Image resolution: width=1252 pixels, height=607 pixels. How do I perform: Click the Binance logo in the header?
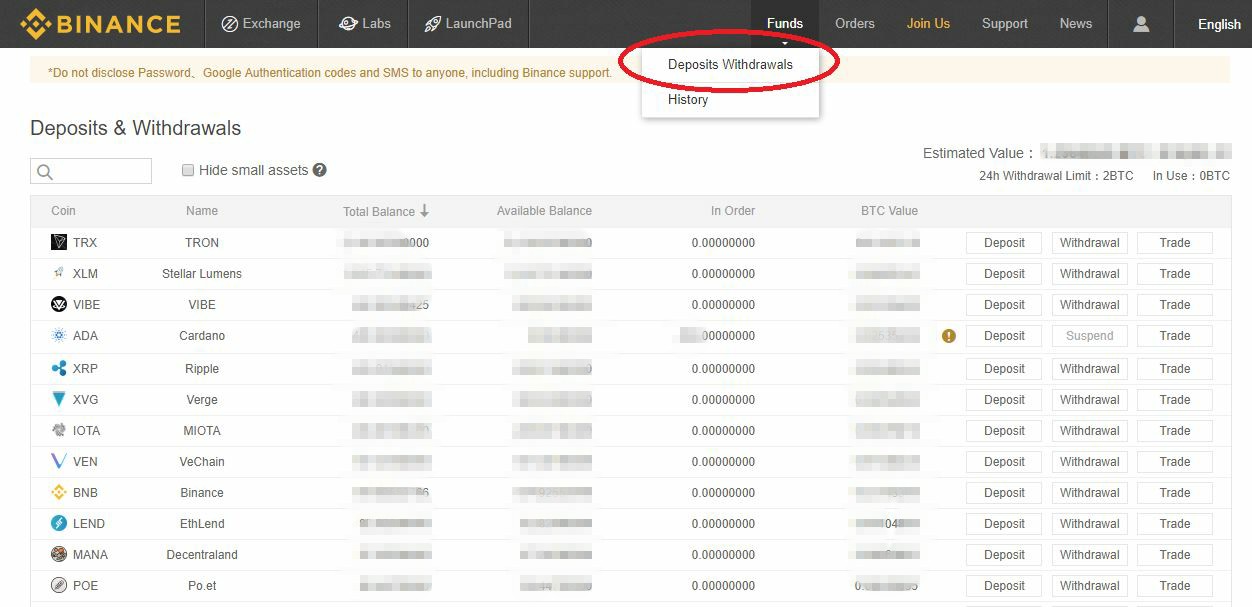[100, 24]
